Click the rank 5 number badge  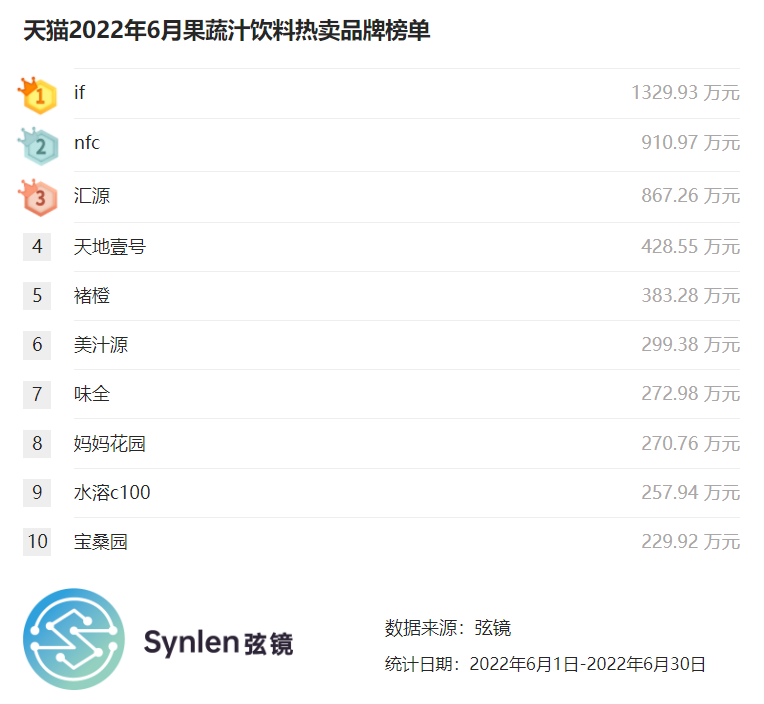[x=37, y=296]
